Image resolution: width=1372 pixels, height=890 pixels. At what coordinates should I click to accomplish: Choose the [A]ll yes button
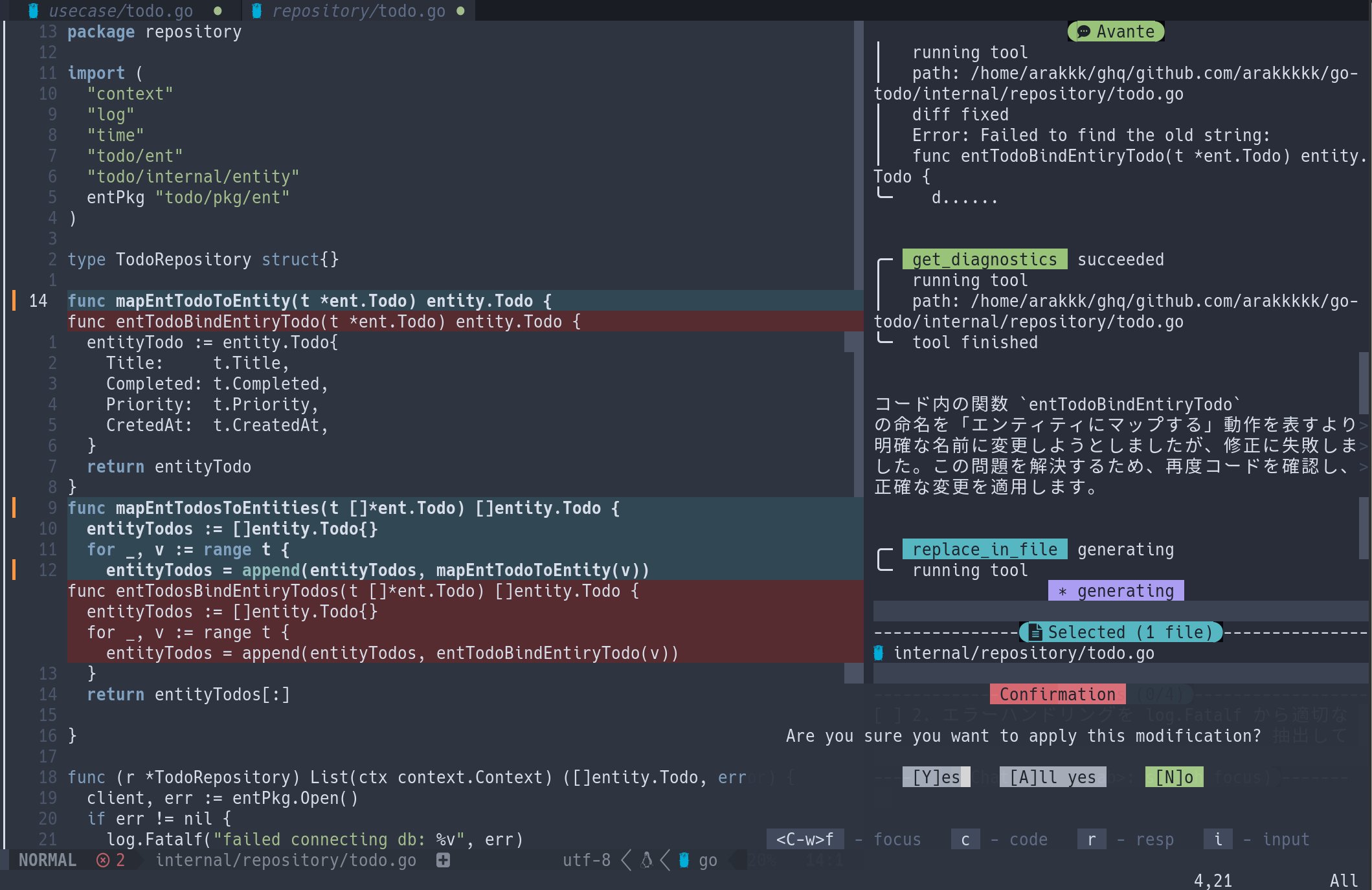click(1053, 777)
